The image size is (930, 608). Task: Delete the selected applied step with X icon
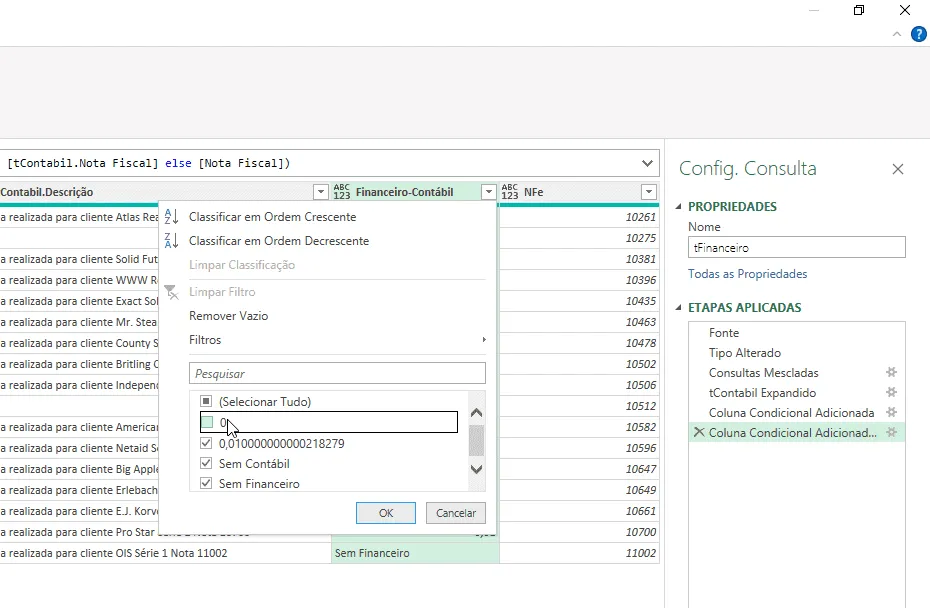[699, 432]
